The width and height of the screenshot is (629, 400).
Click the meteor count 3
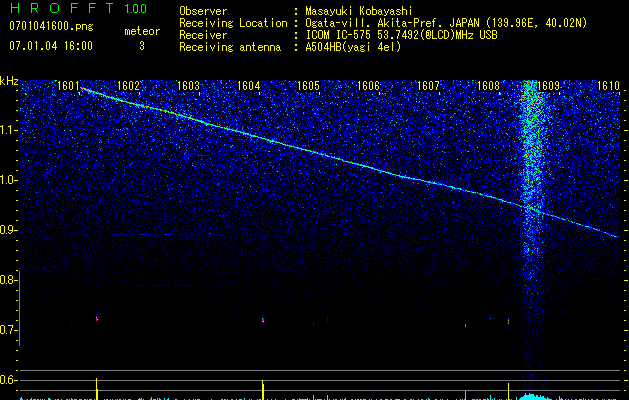tap(142, 46)
